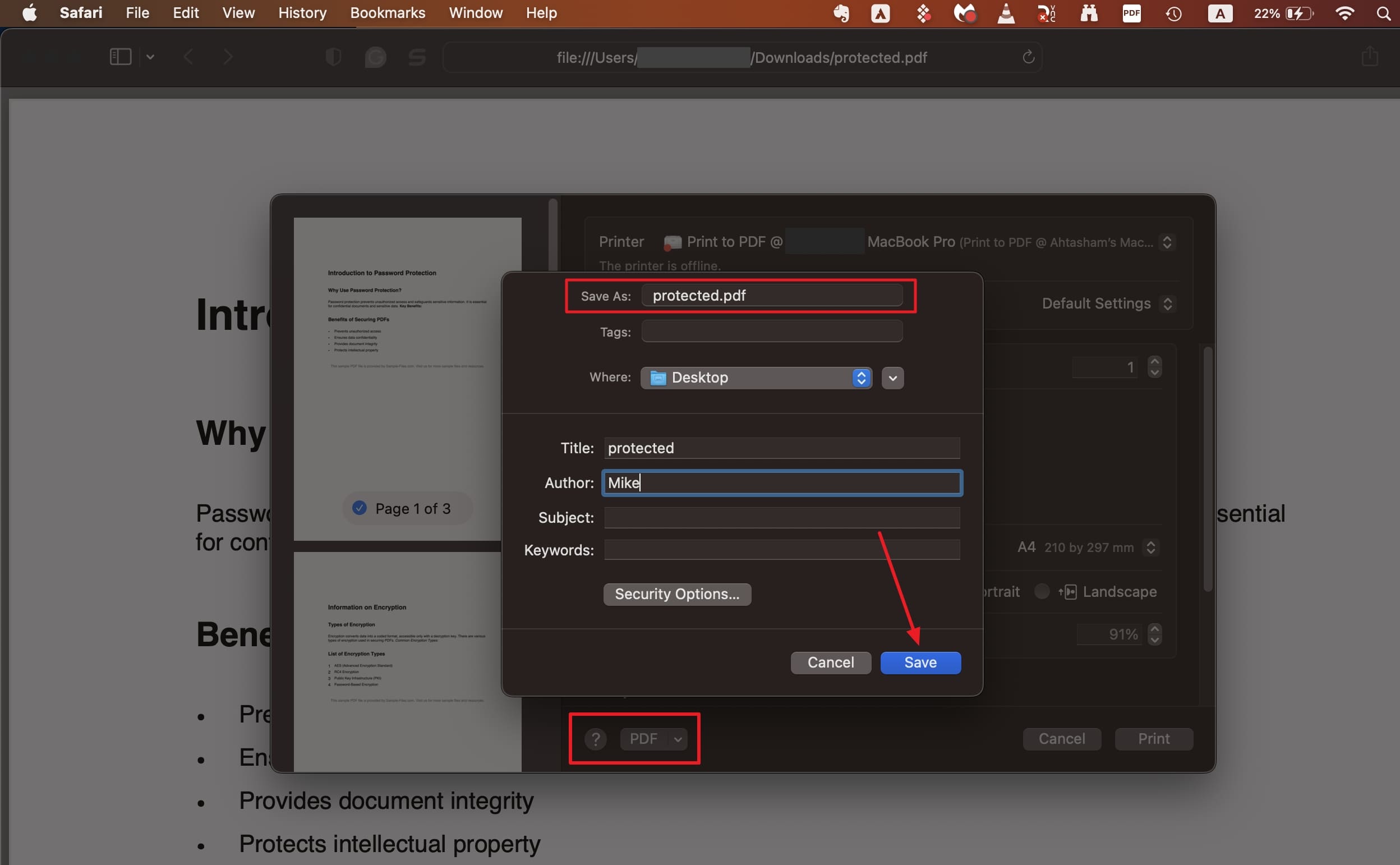Click the privacy shield icon in Safari toolbar
1400x865 pixels.
(x=333, y=57)
